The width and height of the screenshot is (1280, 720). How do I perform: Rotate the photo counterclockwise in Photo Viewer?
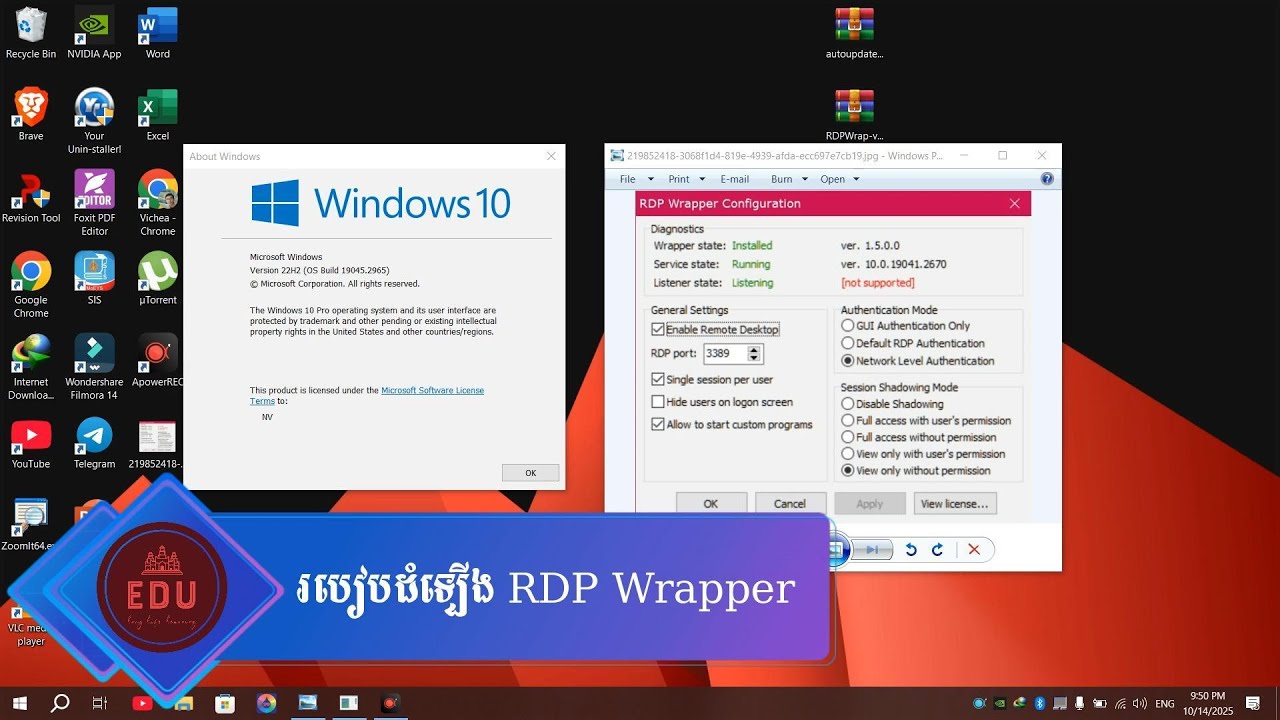pos(911,549)
